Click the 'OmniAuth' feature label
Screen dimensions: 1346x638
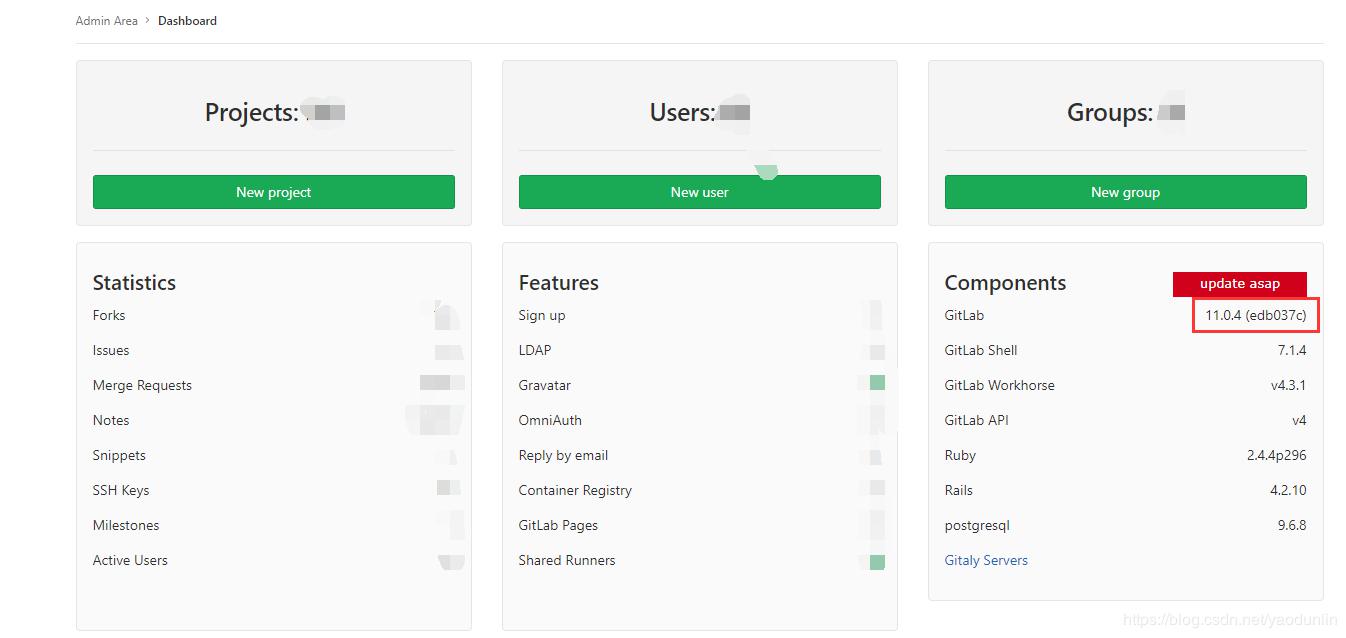pos(550,420)
